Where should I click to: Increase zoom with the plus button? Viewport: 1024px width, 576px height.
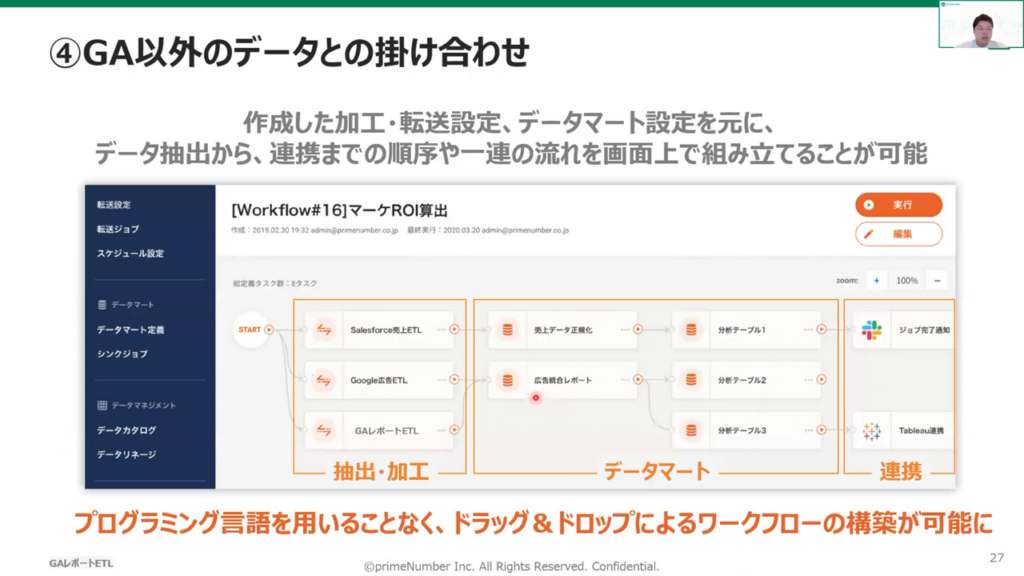tap(876, 281)
